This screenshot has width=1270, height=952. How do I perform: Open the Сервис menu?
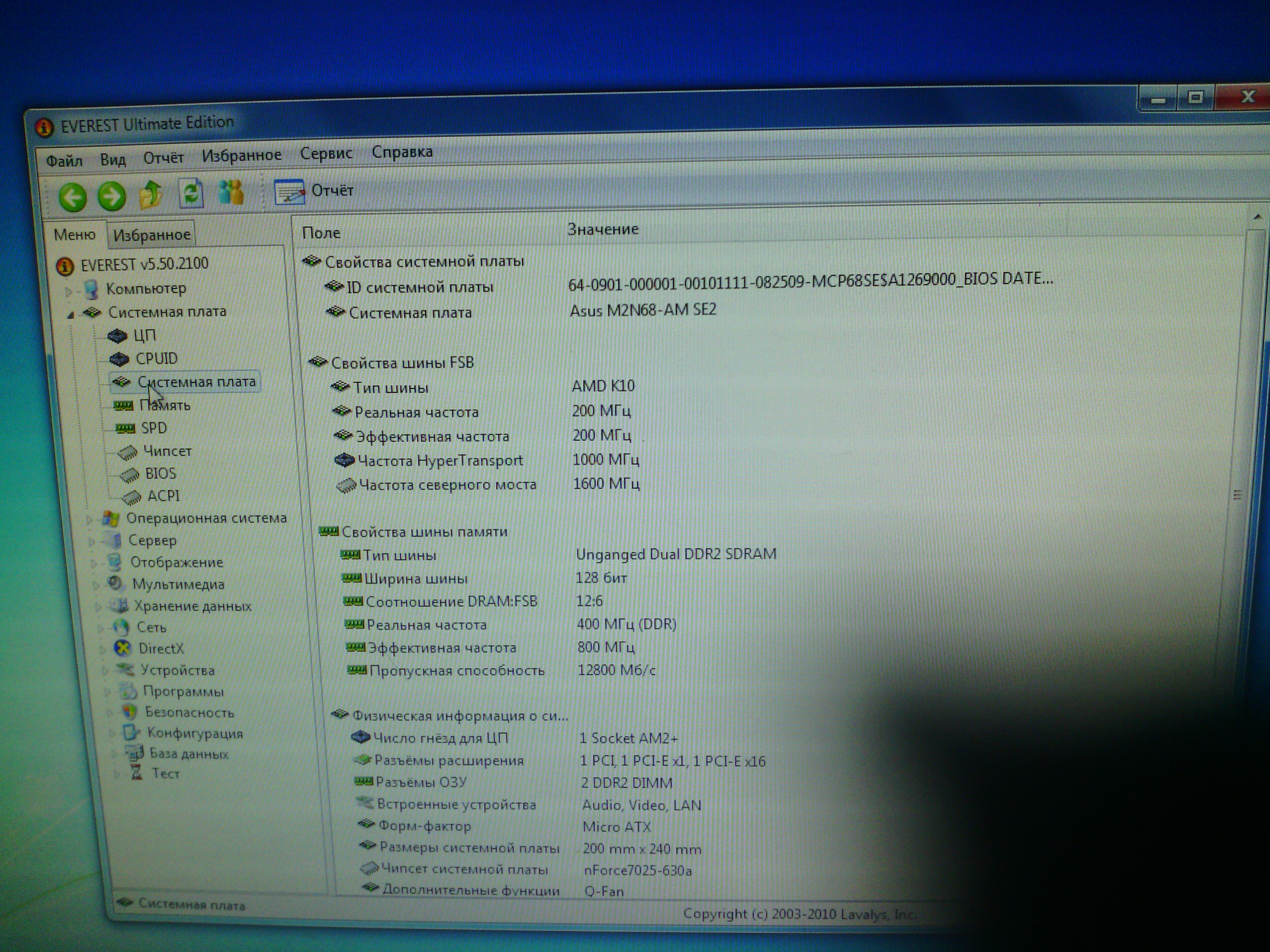pyautogui.click(x=326, y=153)
